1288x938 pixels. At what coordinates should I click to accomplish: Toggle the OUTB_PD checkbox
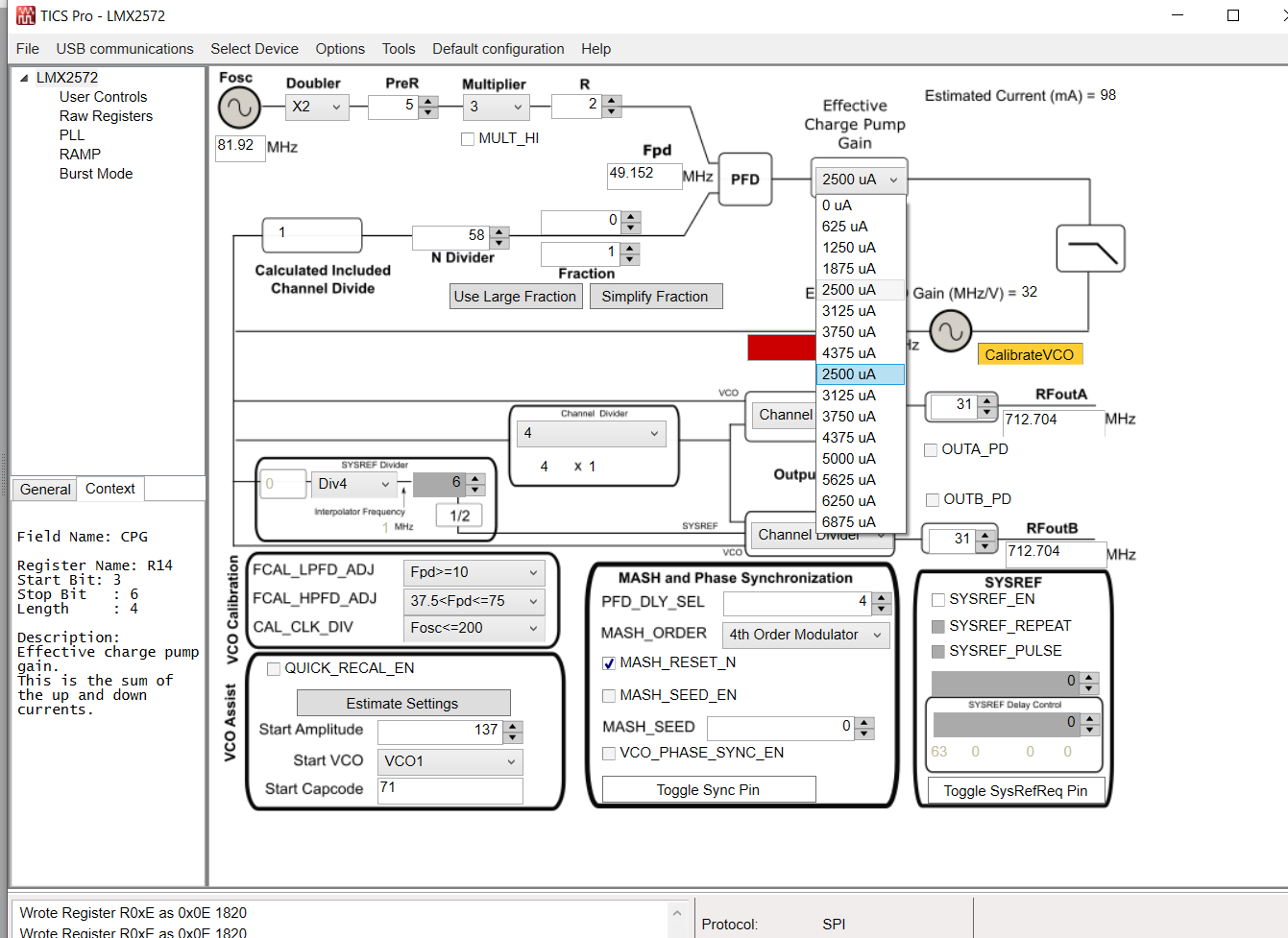click(x=933, y=500)
